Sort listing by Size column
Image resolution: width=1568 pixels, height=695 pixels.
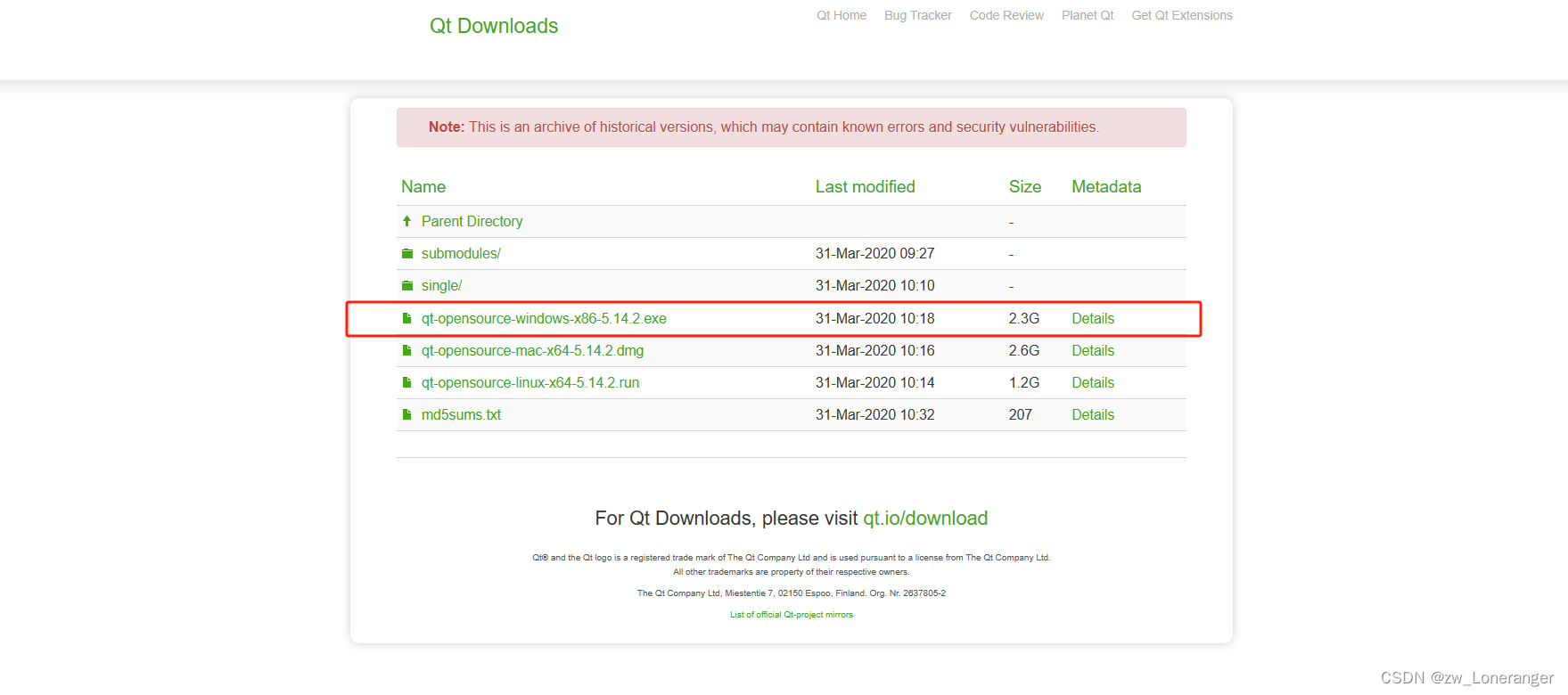point(1025,186)
